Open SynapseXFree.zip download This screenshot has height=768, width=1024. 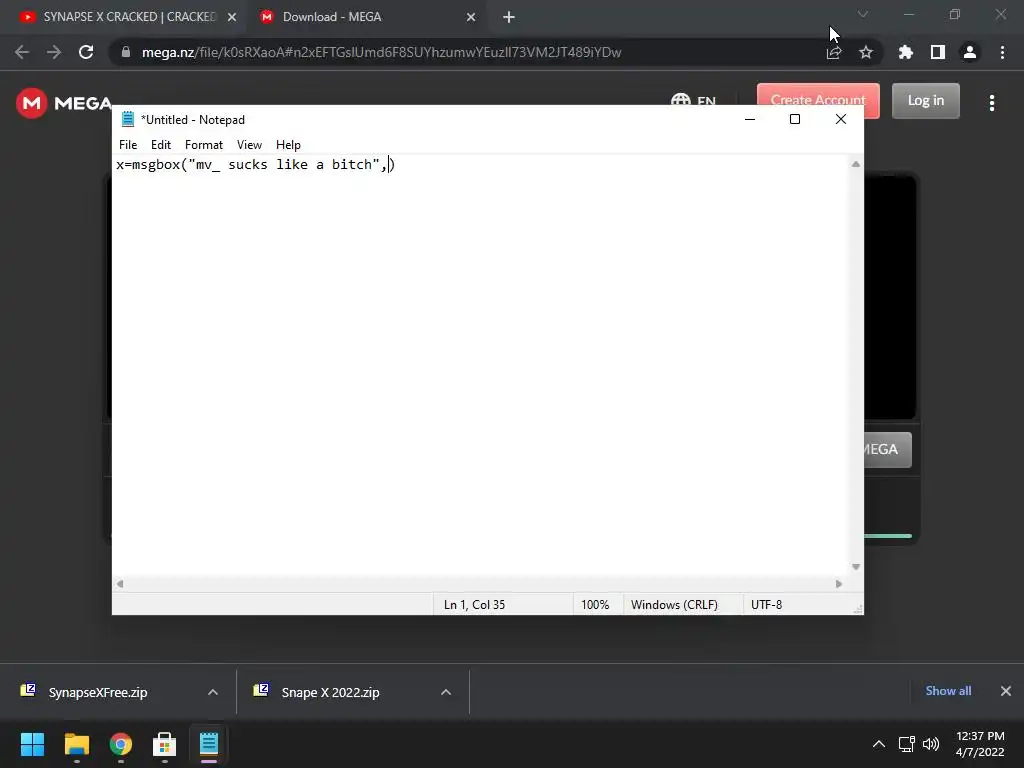(x=98, y=692)
